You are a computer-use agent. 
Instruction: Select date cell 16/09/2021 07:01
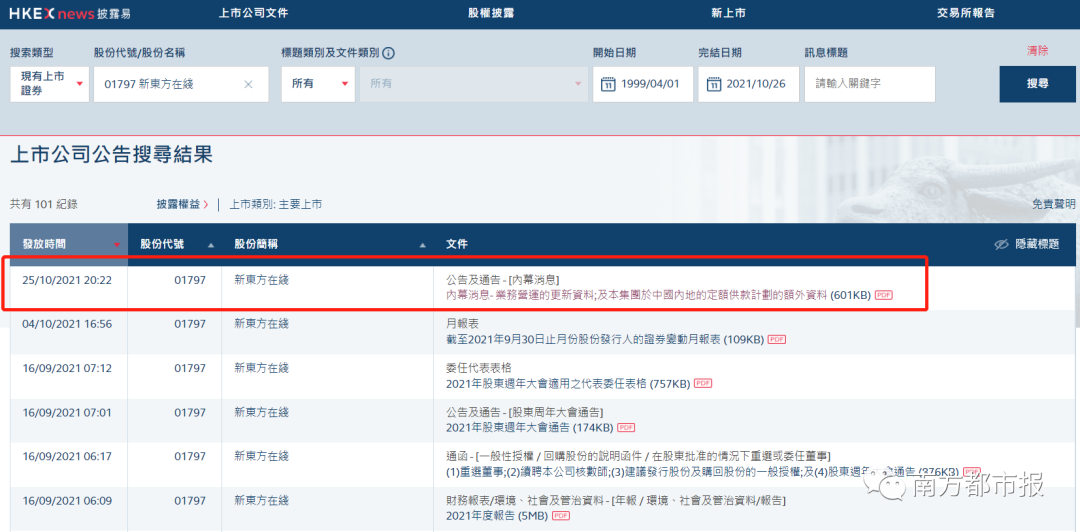(x=67, y=413)
